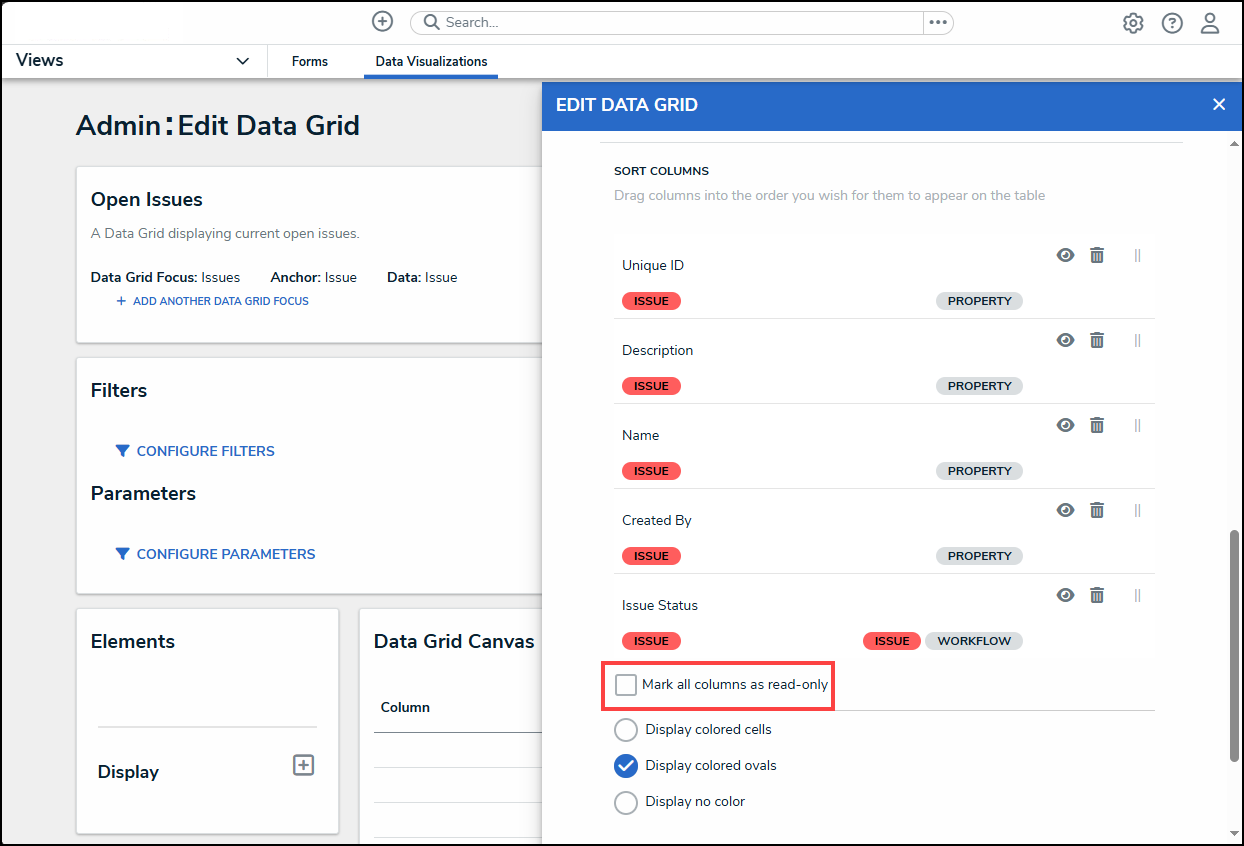Click the plus icon beside Display element

[303, 765]
